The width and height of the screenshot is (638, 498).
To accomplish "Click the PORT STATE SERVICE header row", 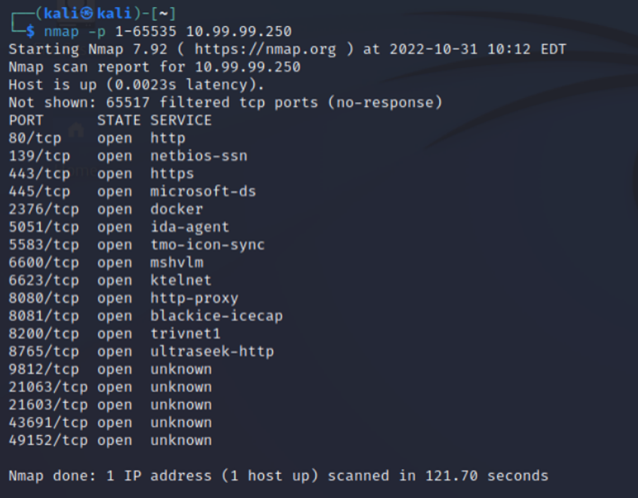I will (x=110, y=120).
